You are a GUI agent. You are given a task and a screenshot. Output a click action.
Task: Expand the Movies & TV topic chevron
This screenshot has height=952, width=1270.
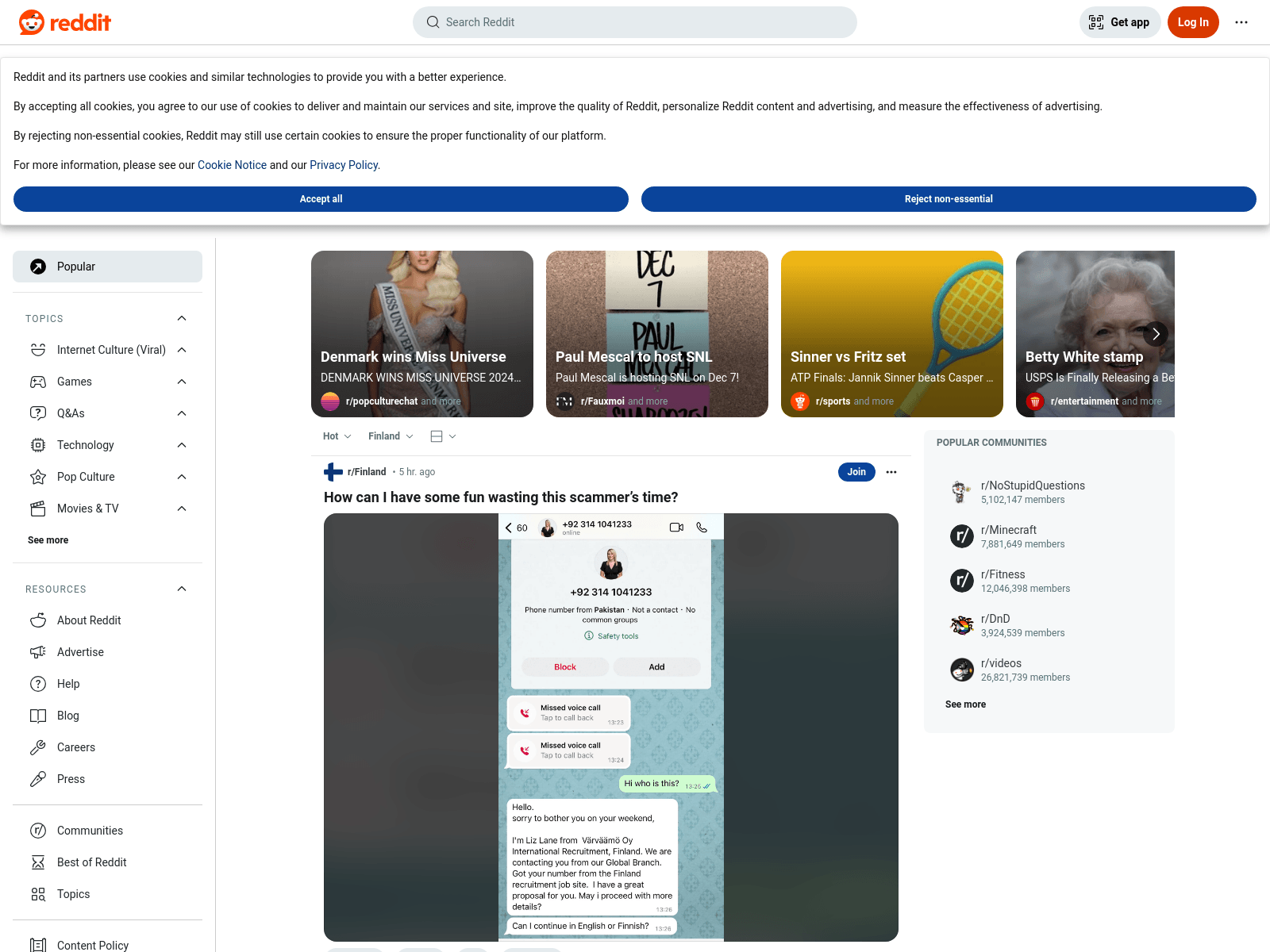[182, 509]
